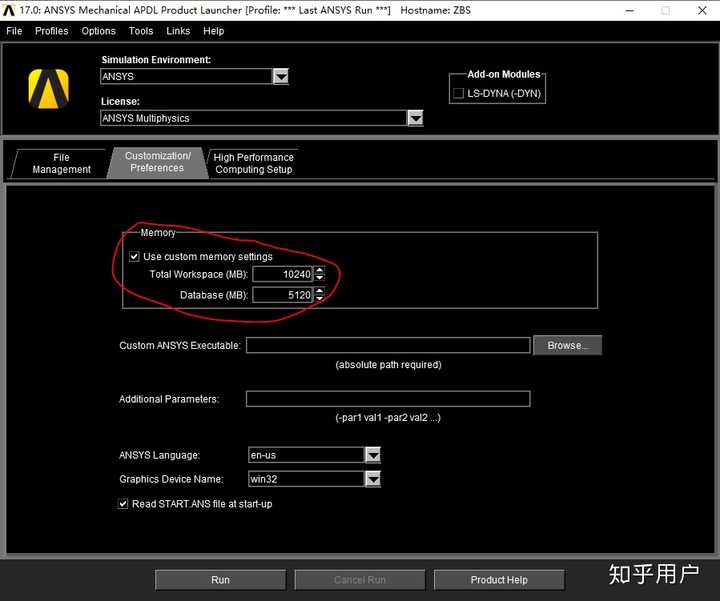Open High Performance Computing Setup tab
The width and height of the screenshot is (720, 601).
[x=253, y=163]
